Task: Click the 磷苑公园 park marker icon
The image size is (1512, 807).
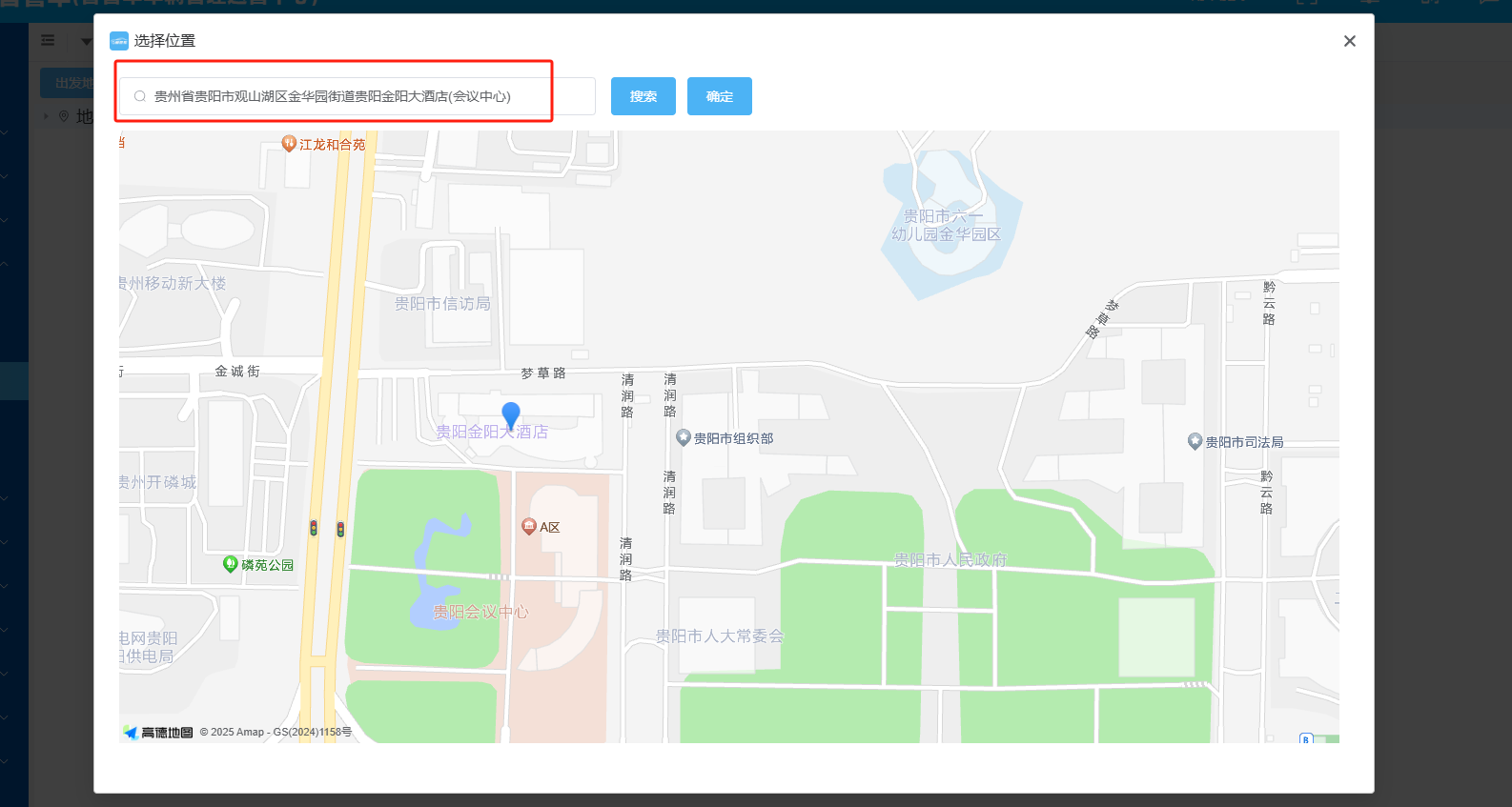Action: coord(230,564)
